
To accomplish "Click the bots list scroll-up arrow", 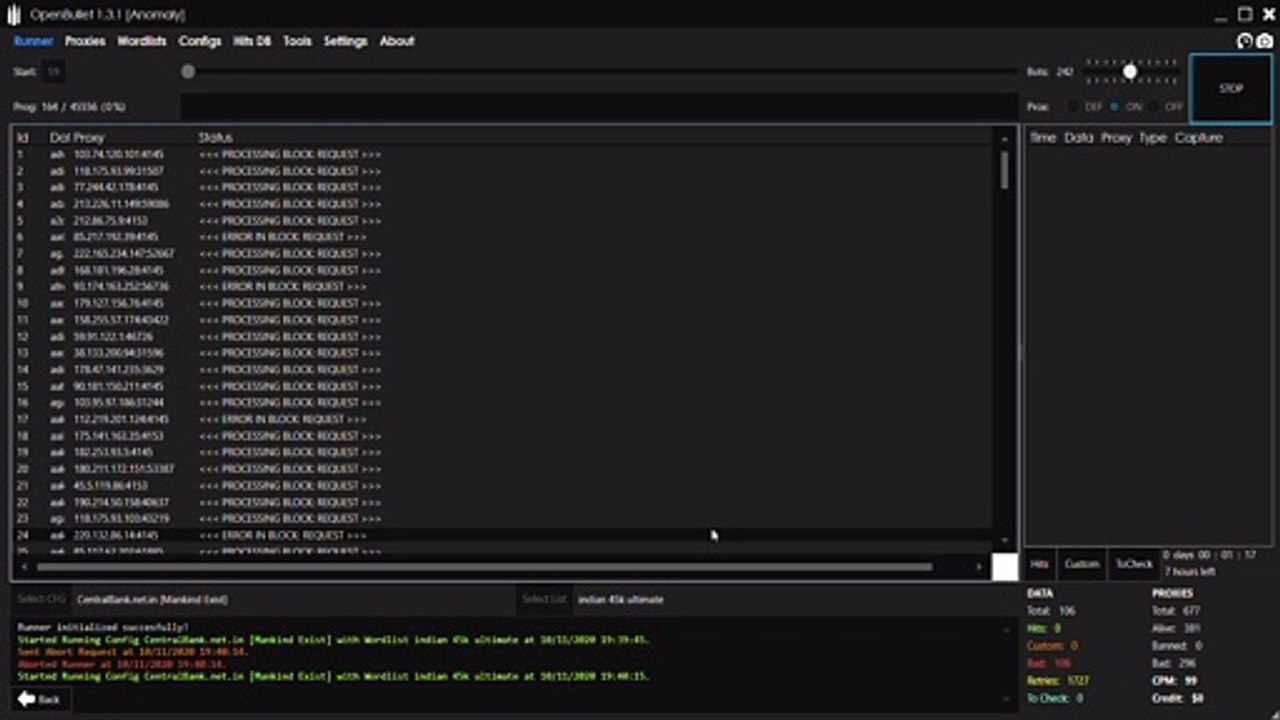I will coord(1005,138).
